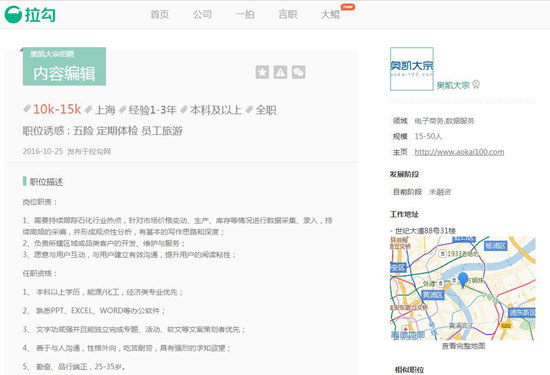The width and height of the screenshot is (550, 375).
Task: Click the verification badge beside 奥凯大宗
Action: coord(476,85)
